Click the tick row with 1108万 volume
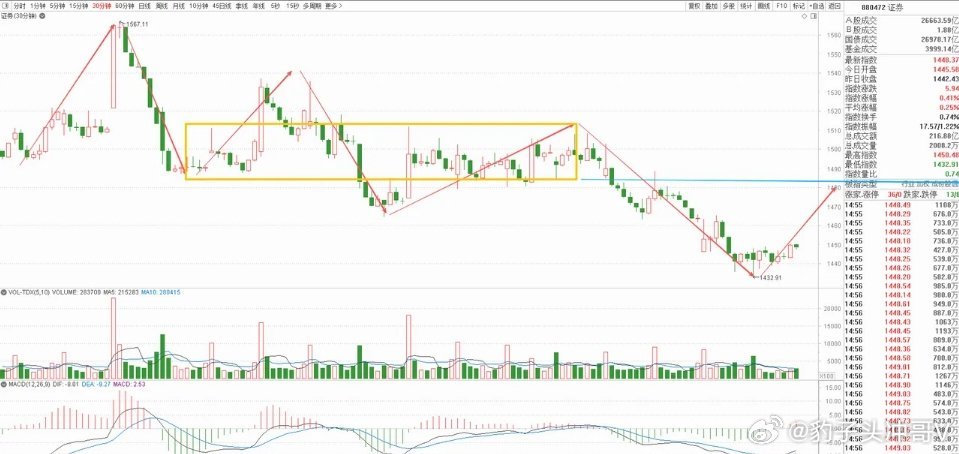The width and height of the screenshot is (959, 454). pos(902,205)
